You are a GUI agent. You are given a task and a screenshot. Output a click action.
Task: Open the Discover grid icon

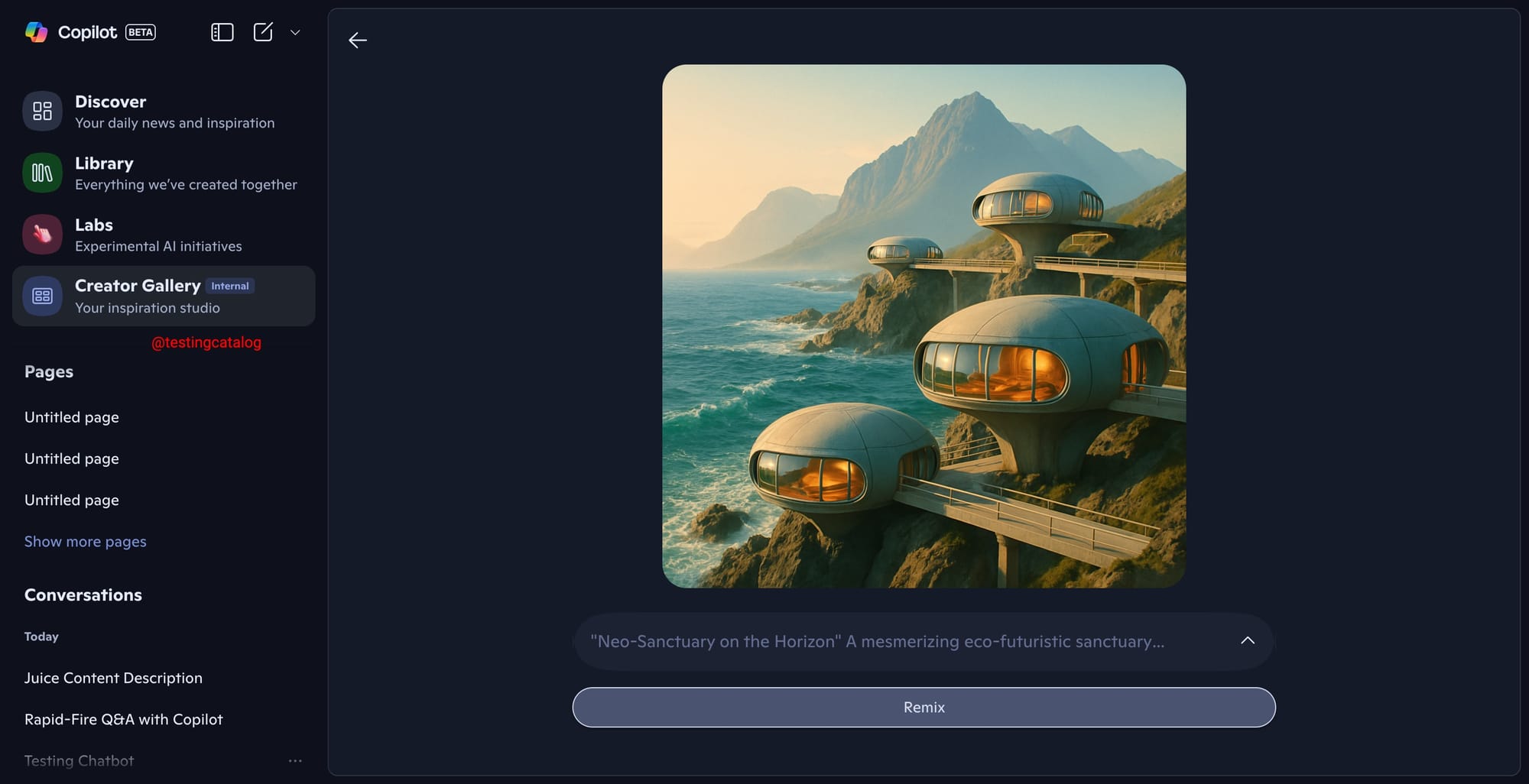pyautogui.click(x=42, y=112)
